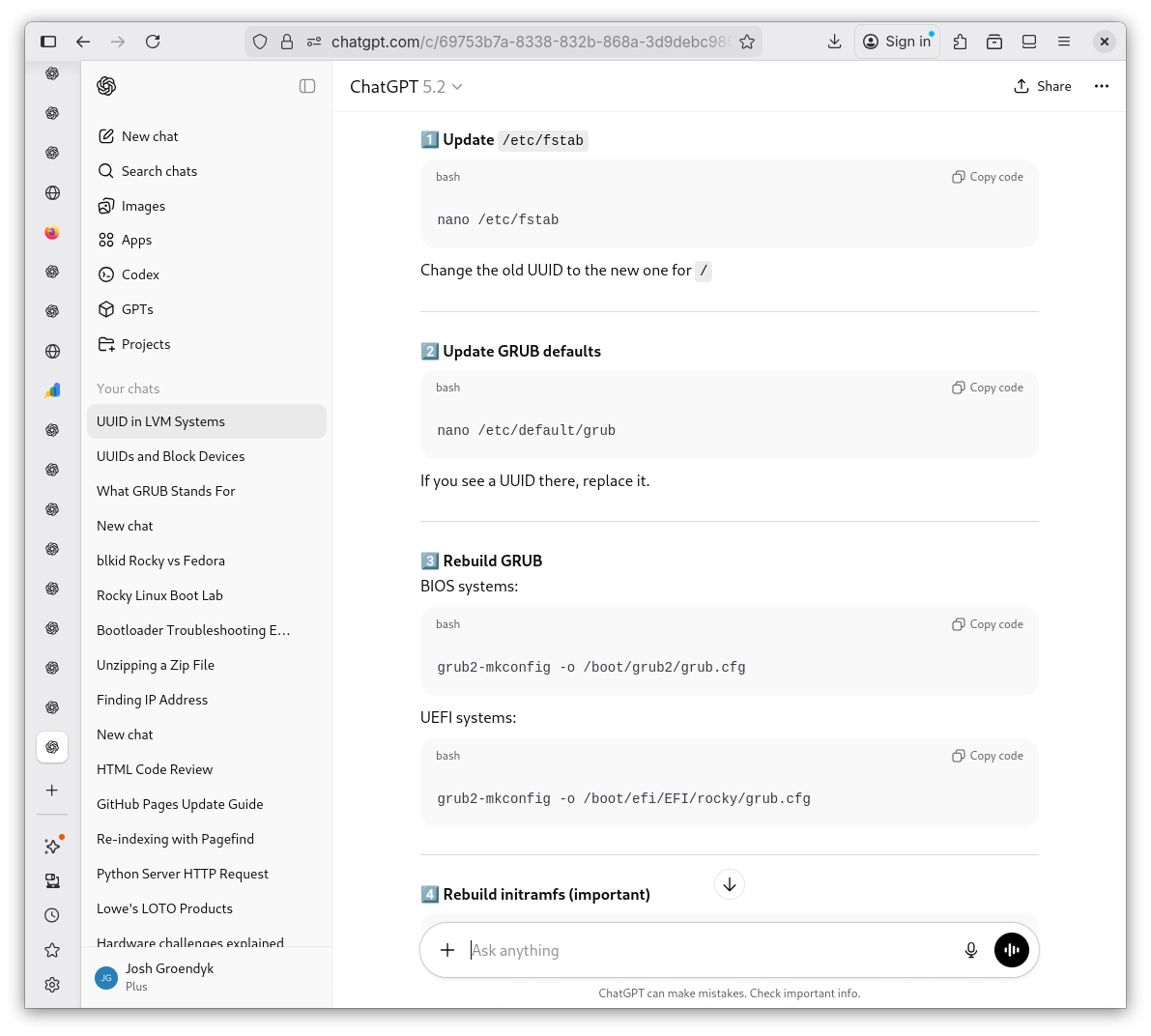The height and width of the screenshot is (1036, 1151).
Task: Open the three-dot conversation options menu
Action: pos(1101,86)
